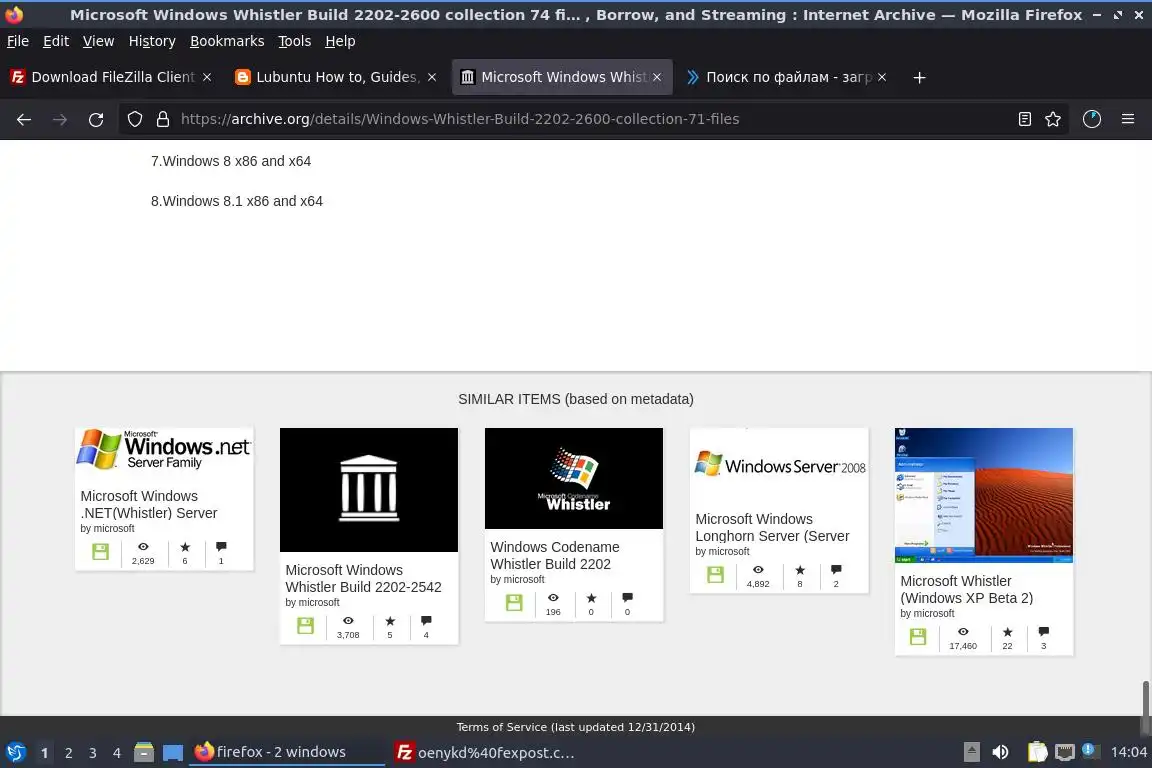Click software icon on Longhorn Server card
Image resolution: width=1152 pixels, height=768 pixels.
pos(716,575)
